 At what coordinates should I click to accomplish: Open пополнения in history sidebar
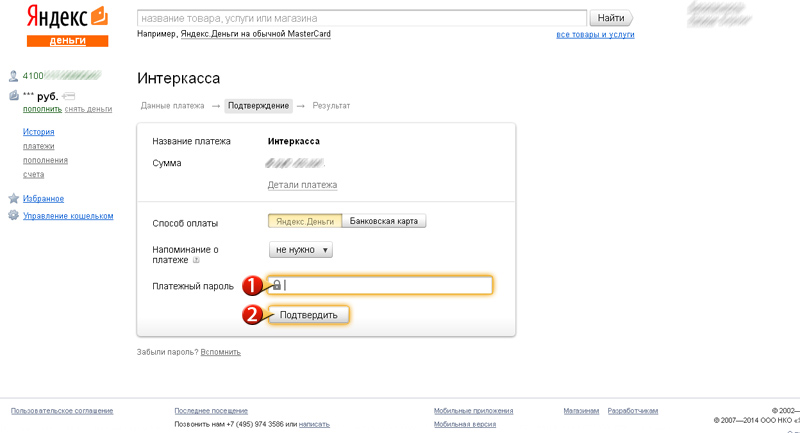tap(45, 160)
